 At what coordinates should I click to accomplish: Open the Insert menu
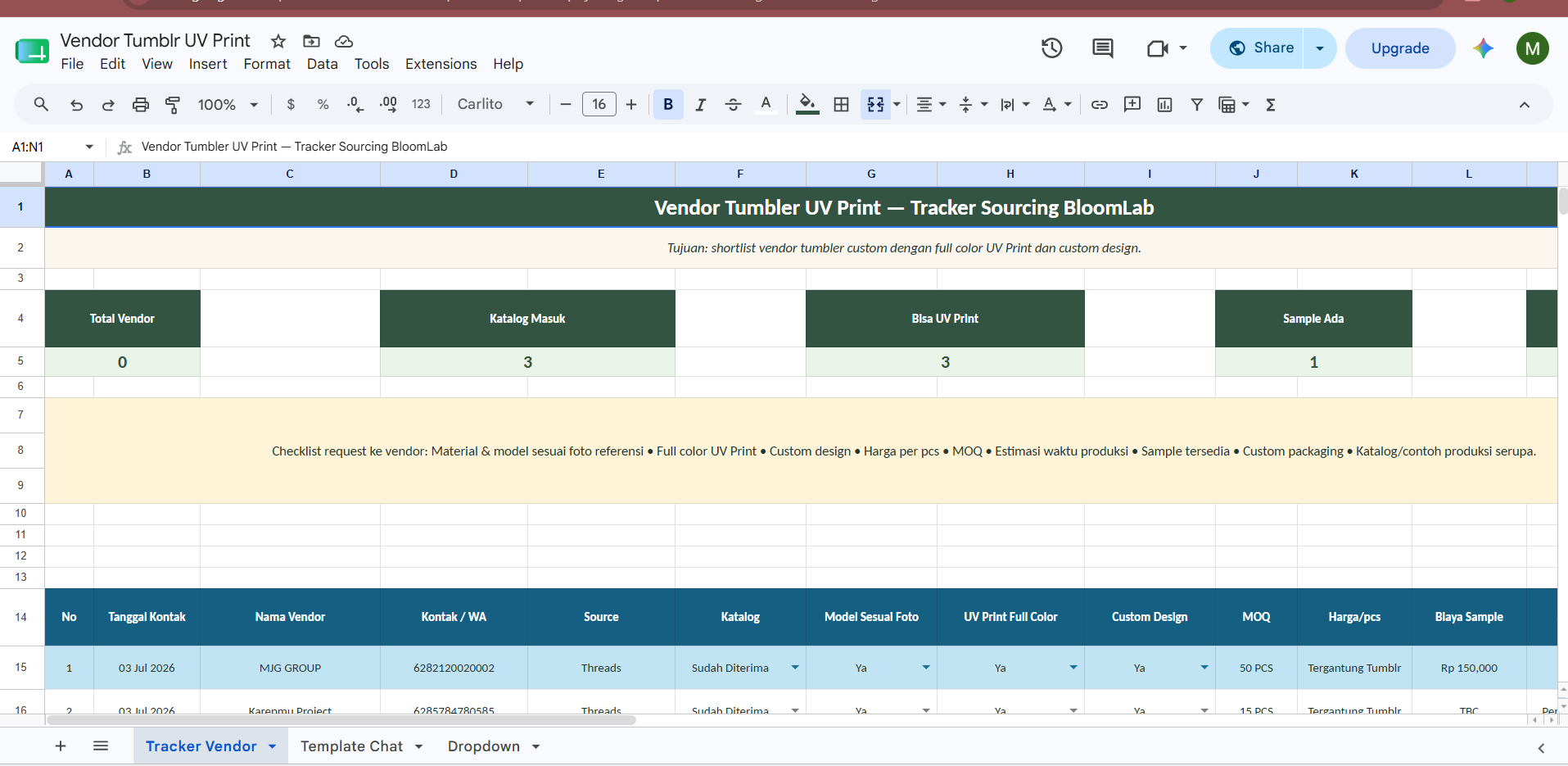click(208, 64)
